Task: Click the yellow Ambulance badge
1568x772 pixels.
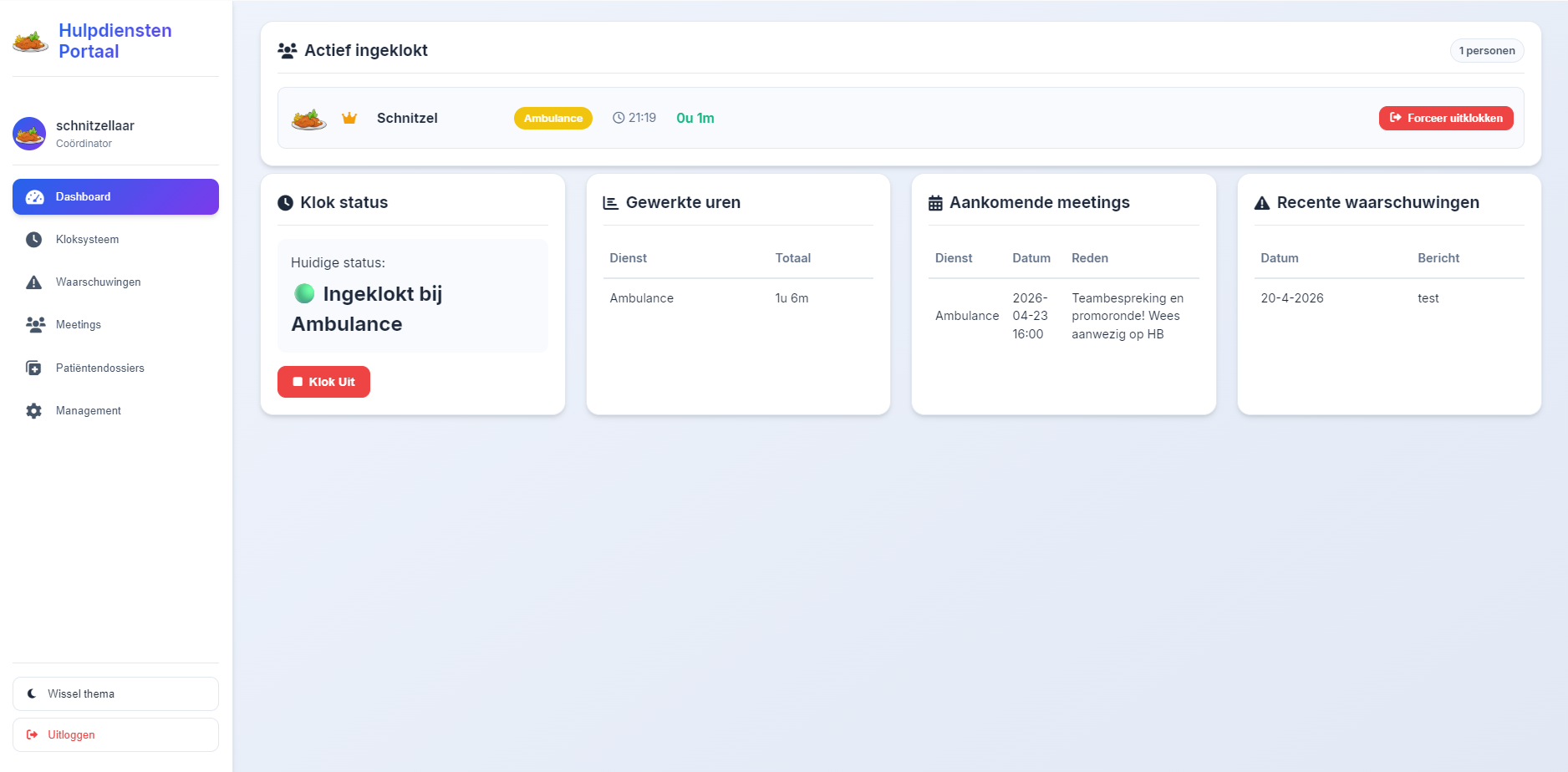Action: click(552, 119)
